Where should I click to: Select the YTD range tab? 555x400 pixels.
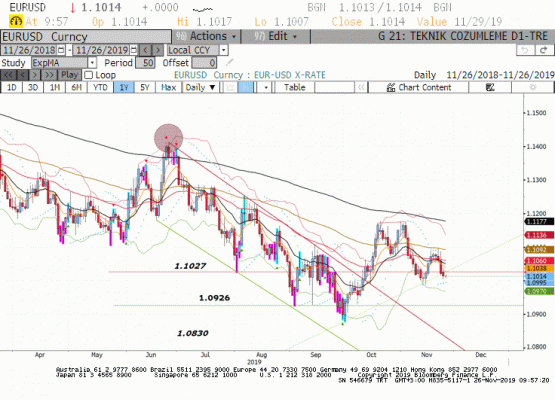pos(100,87)
